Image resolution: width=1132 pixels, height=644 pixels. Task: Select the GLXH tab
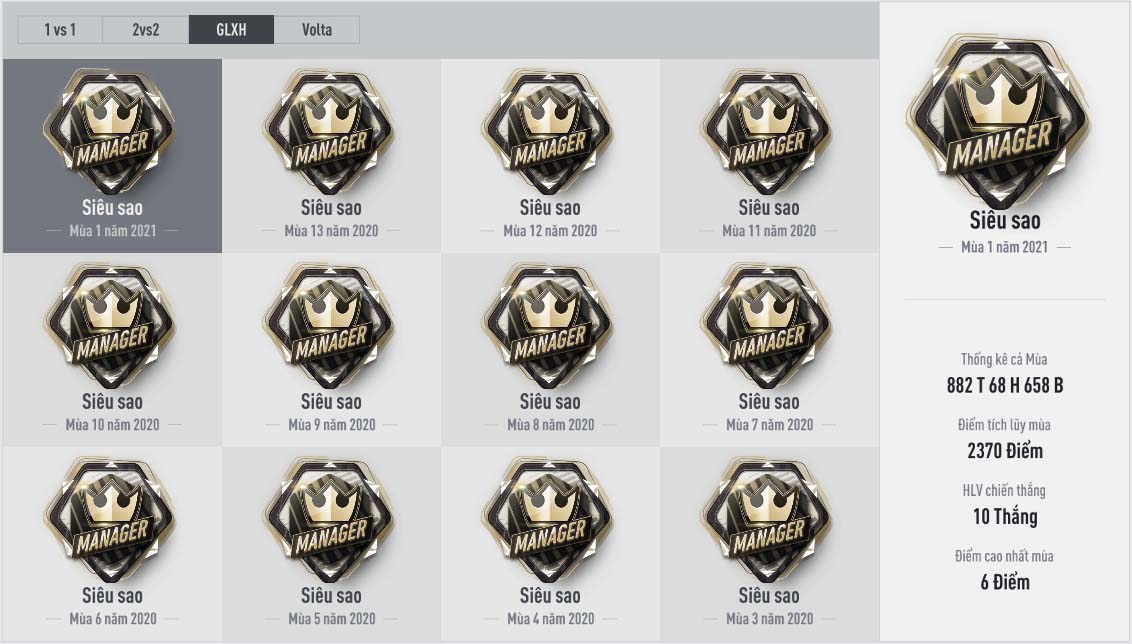[x=231, y=30]
